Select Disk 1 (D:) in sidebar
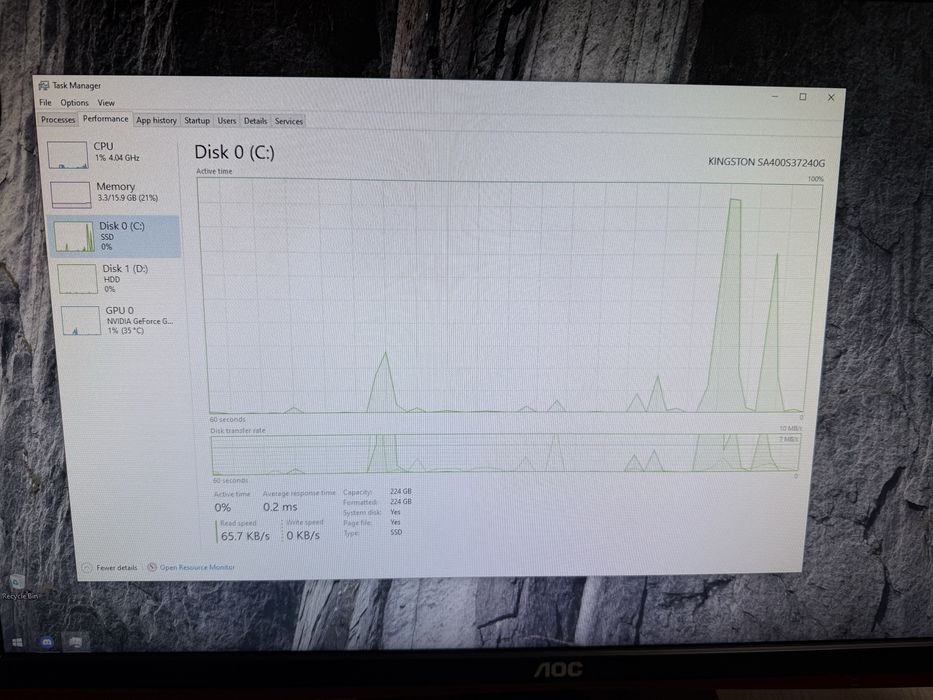This screenshot has height=700, width=933. coord(117,279)
